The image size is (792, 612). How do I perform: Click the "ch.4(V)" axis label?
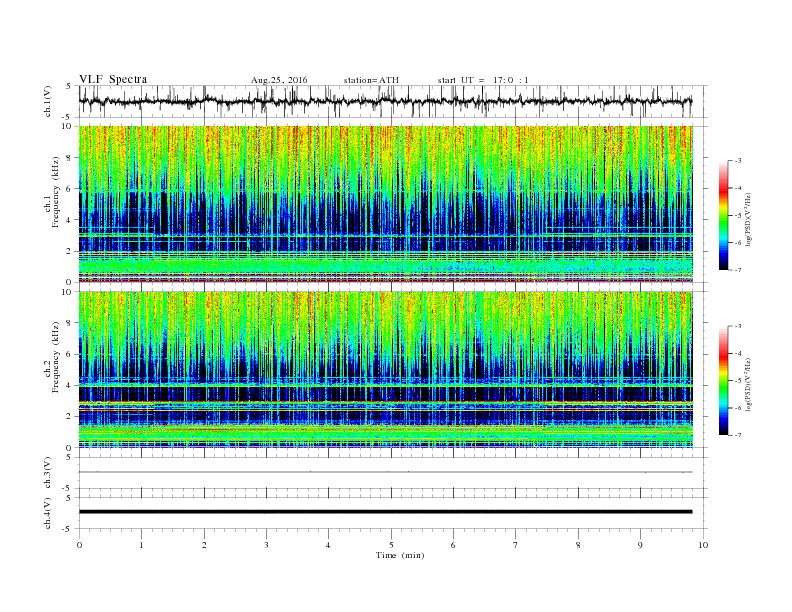(48, 513)
